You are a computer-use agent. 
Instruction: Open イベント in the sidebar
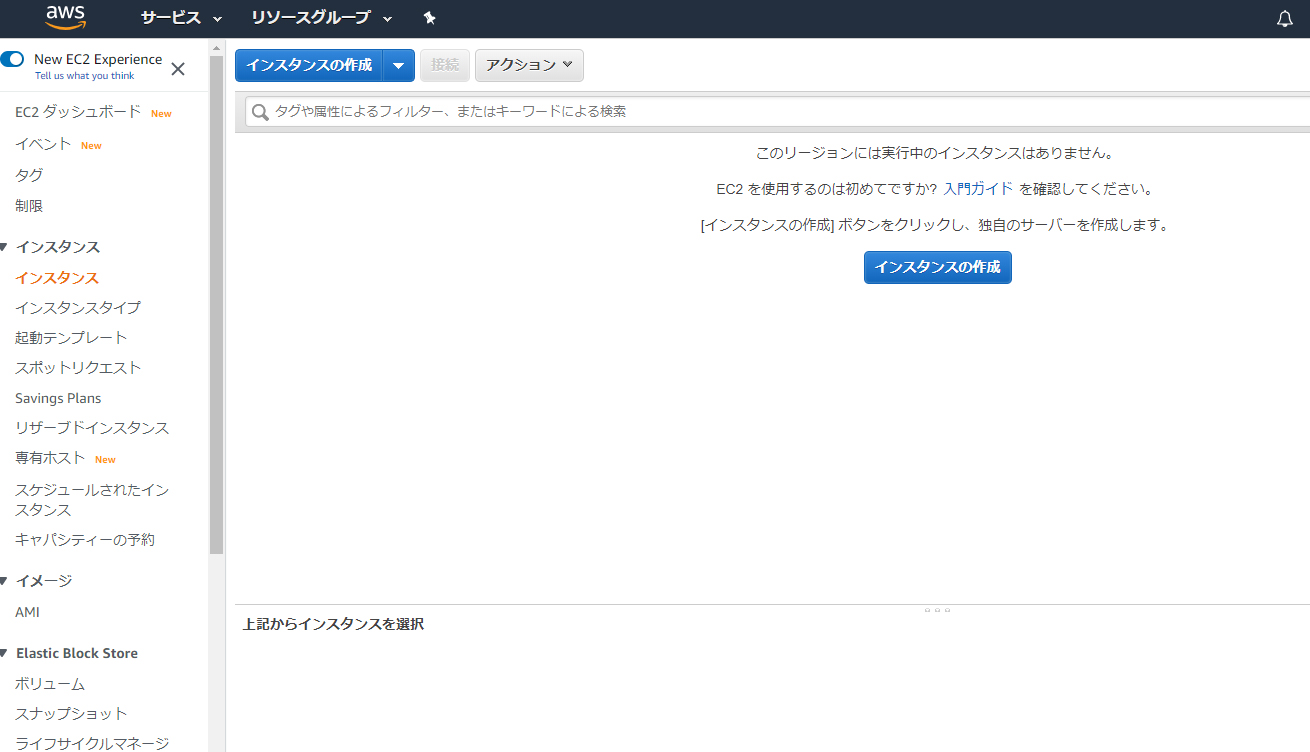click(x=43, y=144)
